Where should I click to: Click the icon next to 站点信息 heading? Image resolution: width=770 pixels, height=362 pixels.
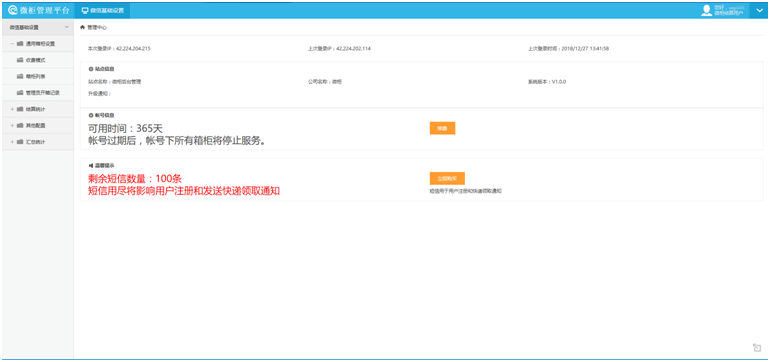tap(91, 69)
